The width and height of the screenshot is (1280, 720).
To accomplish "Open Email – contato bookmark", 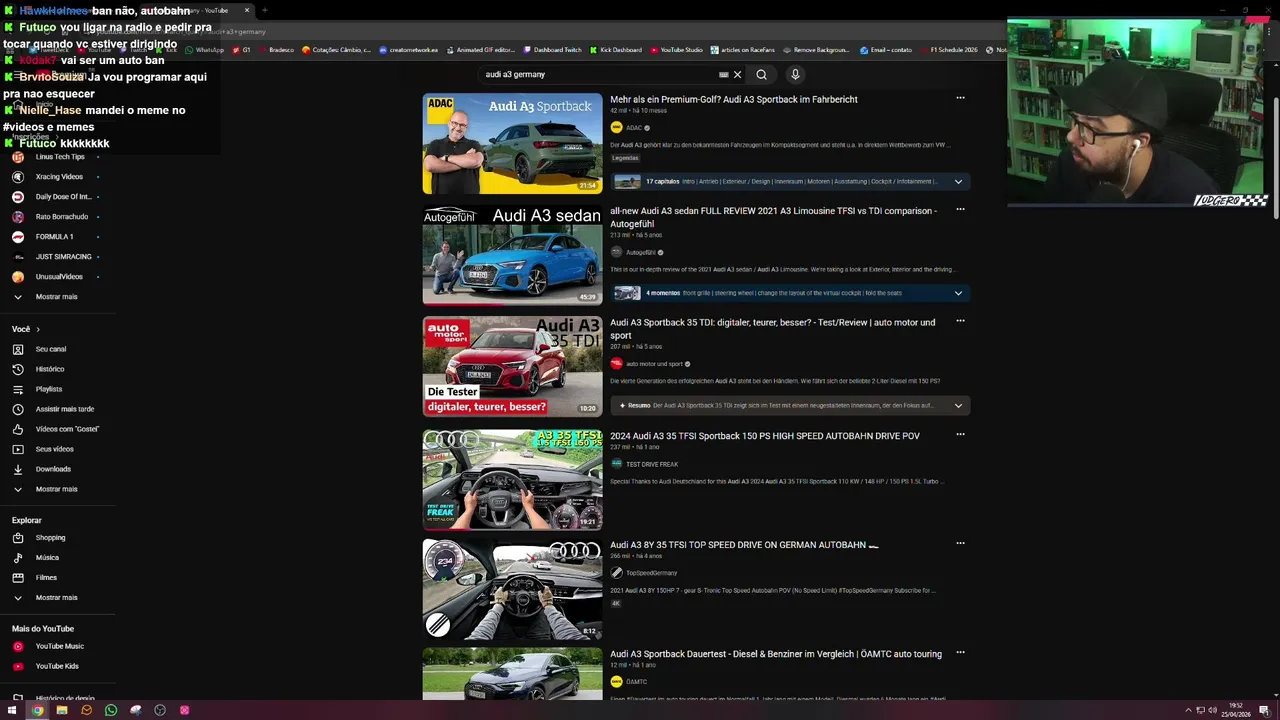I will click(886, 50).
